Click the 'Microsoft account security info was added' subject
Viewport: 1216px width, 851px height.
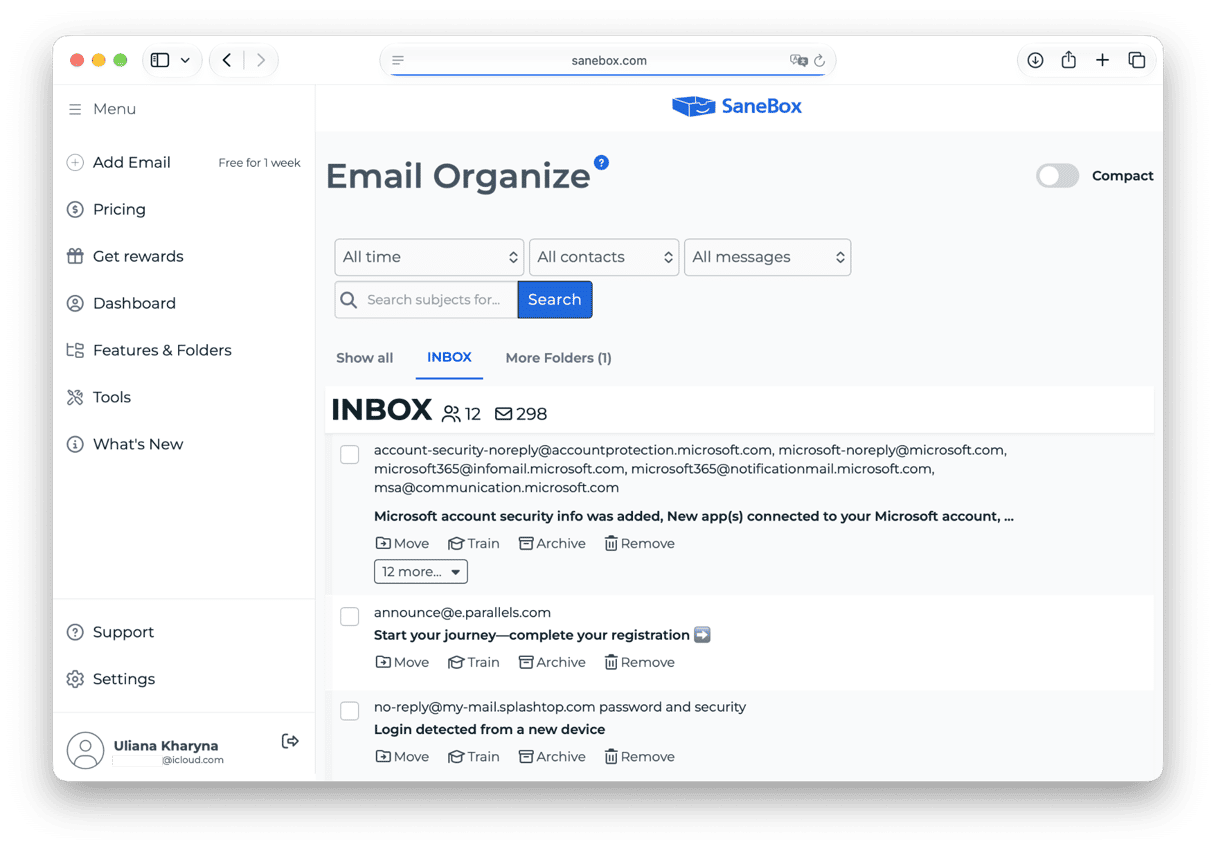[694, 517]
